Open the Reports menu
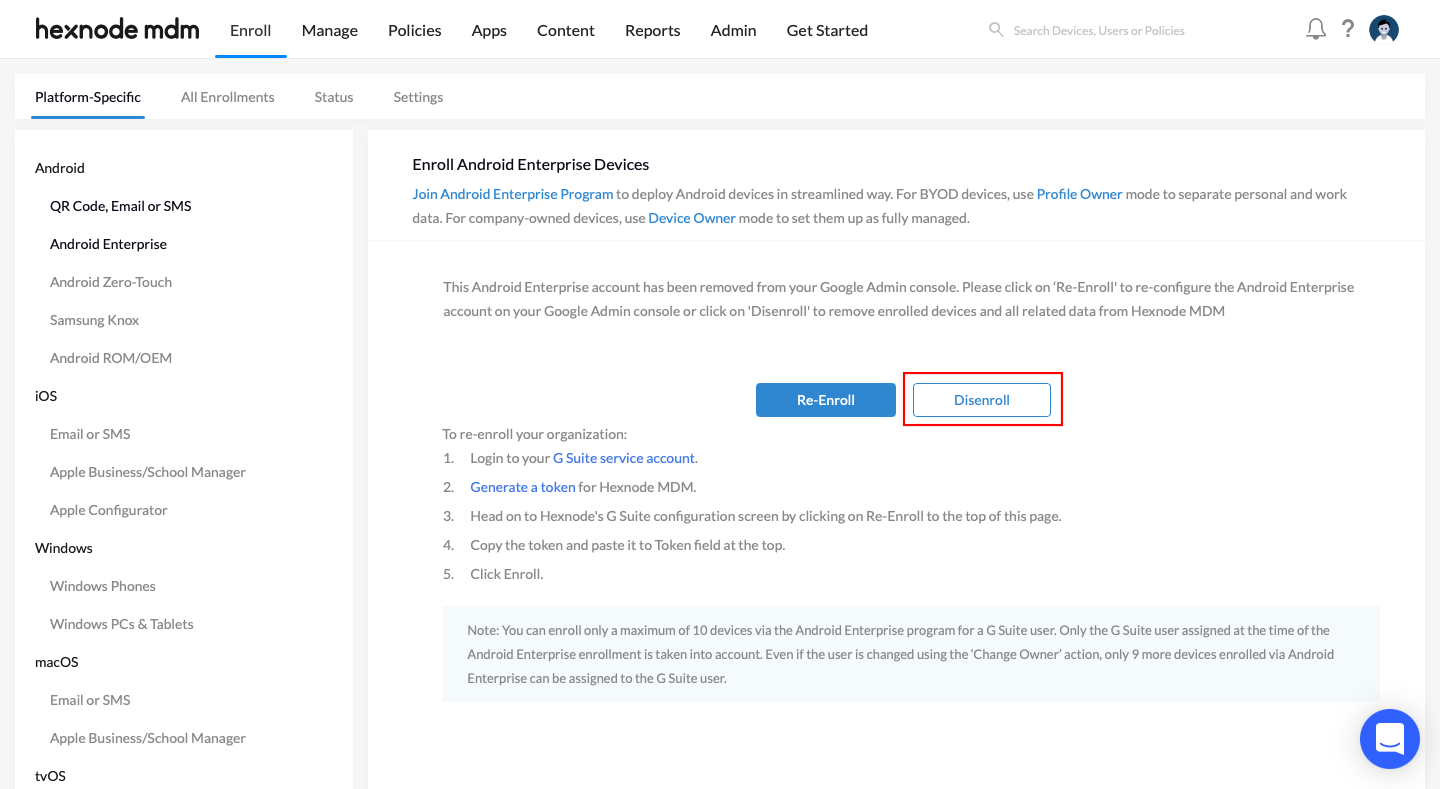This screenshot has width=1440, height=789. pyautogui.click(x=653, y=30)
